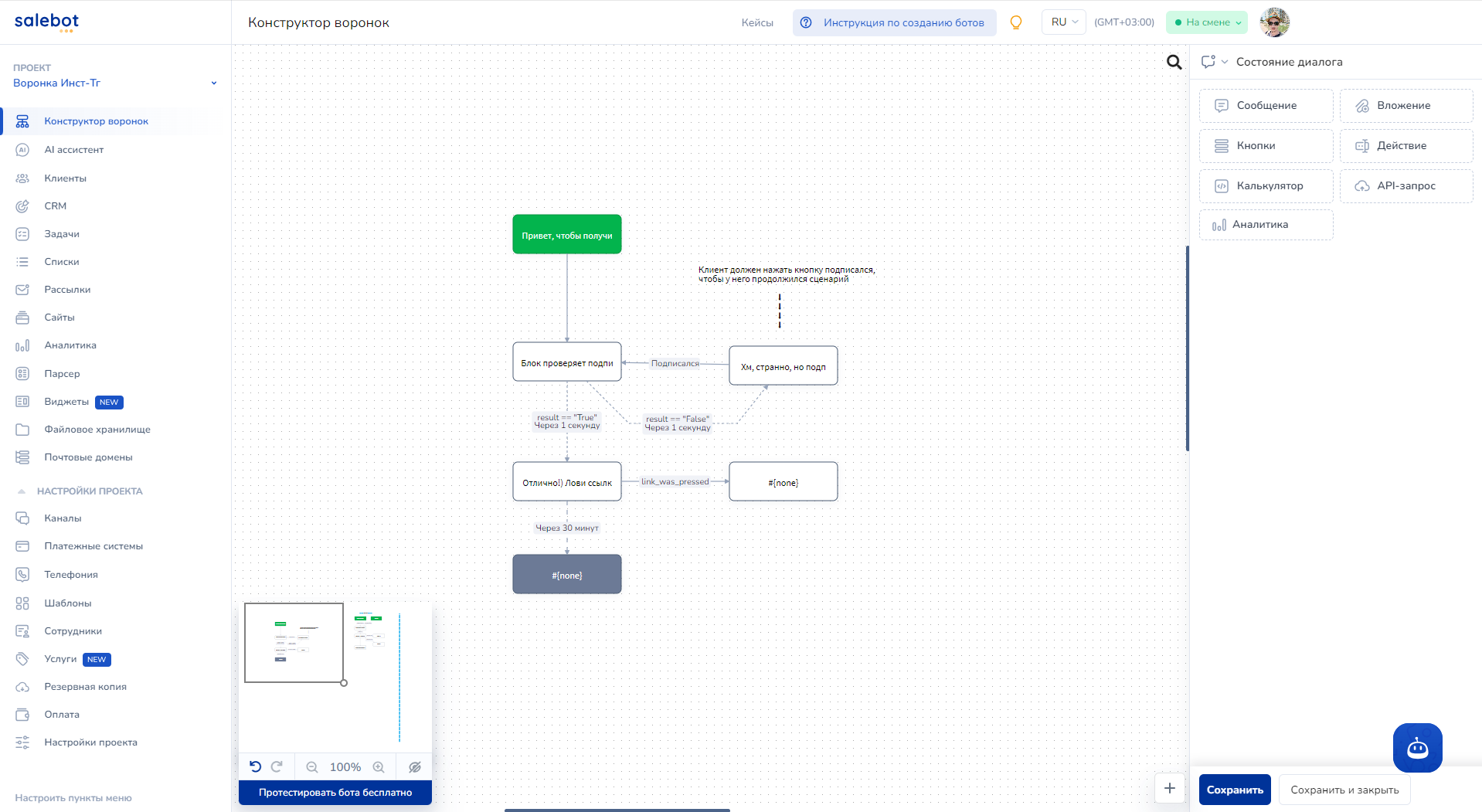Open Кейсы in the top header
This screenshot has width=1482, height=812.
757,22
